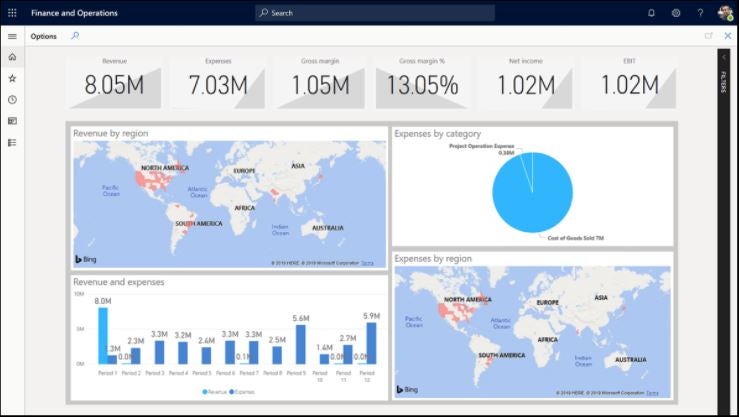Close the dashboard page
This screenshot has width=739, height=417.
(728, 36)
